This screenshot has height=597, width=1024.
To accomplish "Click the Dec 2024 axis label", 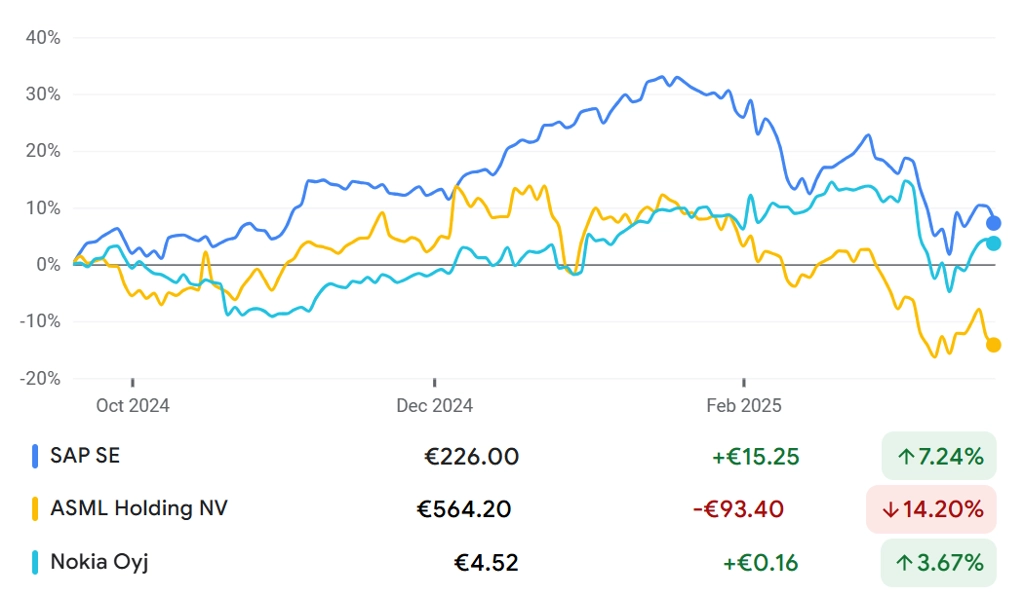I will pyautogui.click(x=435, y=405).
